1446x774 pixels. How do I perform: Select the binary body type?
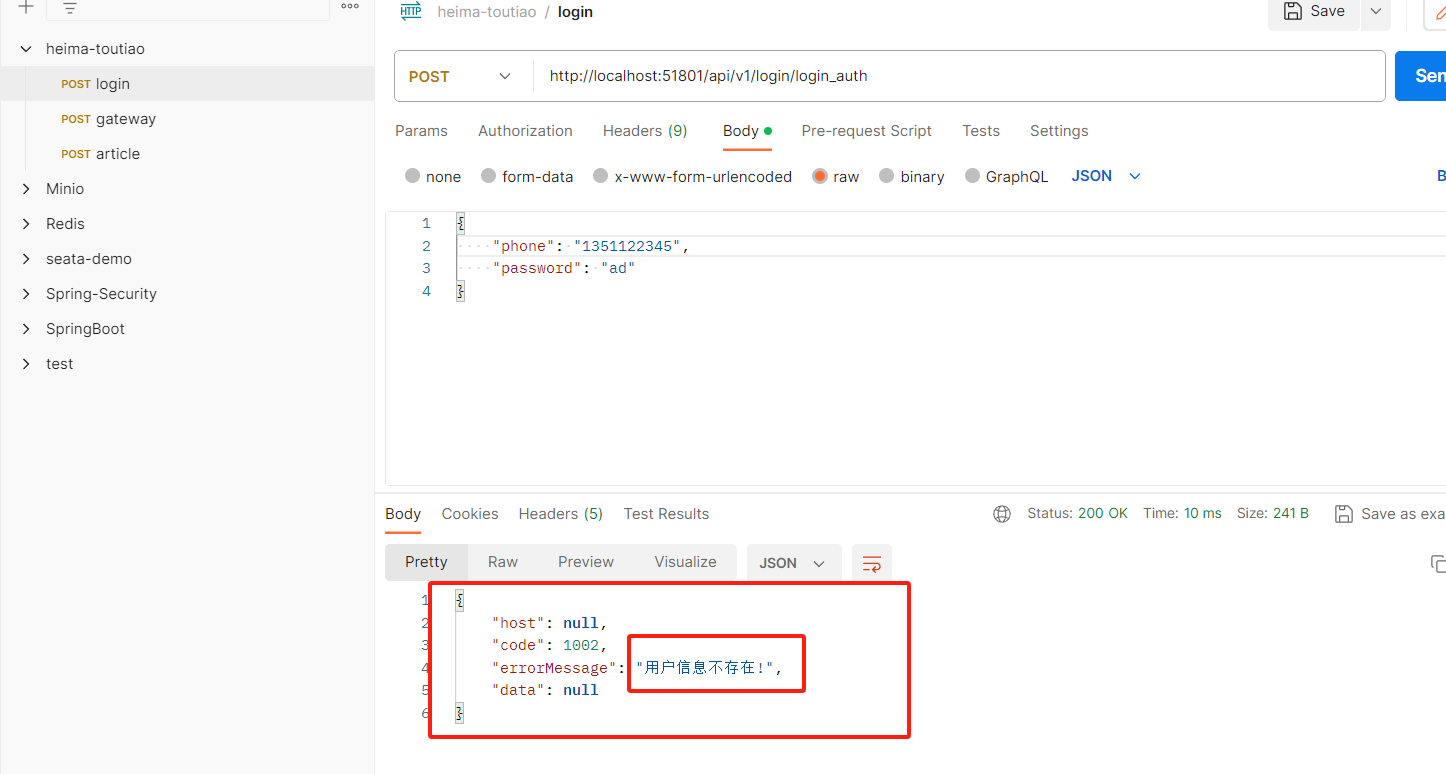(911, 176)
